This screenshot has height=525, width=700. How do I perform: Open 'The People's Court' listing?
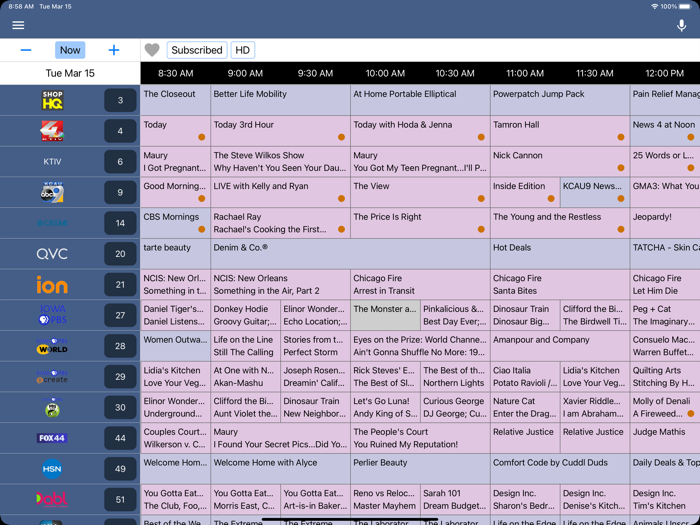[x=420, y=438]
